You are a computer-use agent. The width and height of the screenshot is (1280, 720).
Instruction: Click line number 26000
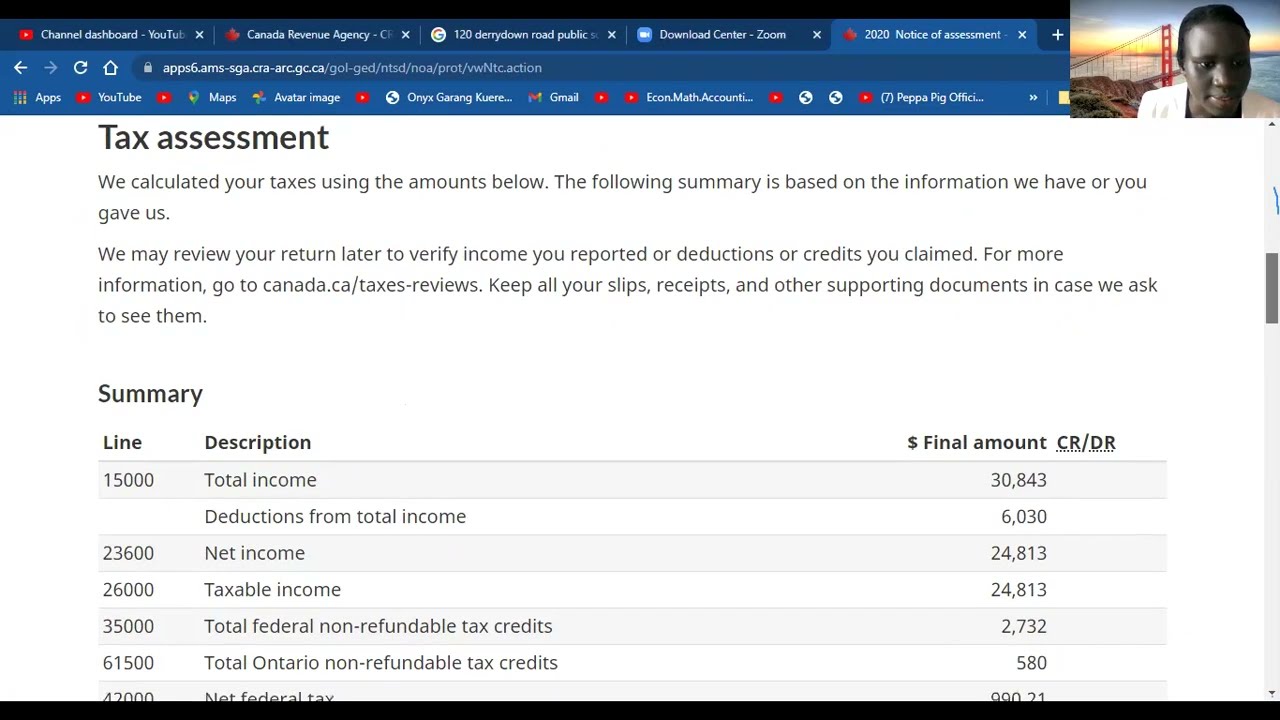click(x=128, y=590)
